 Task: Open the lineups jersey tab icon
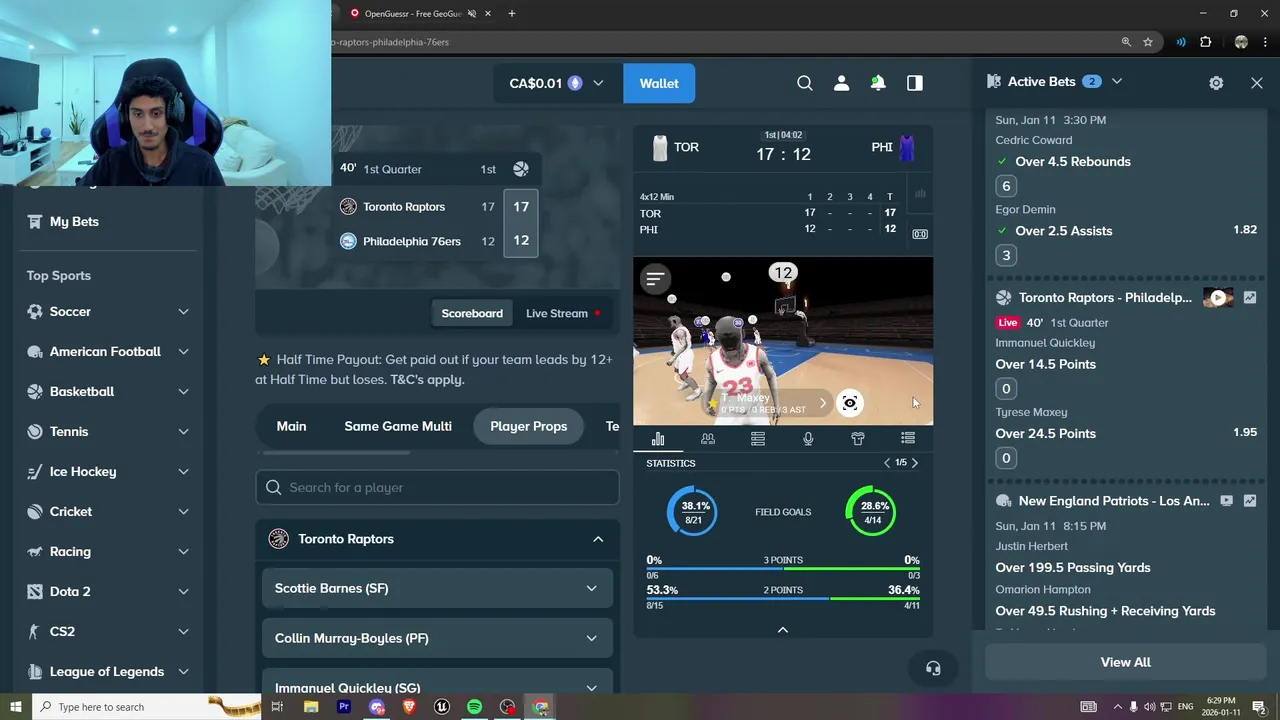click(858, 438)
